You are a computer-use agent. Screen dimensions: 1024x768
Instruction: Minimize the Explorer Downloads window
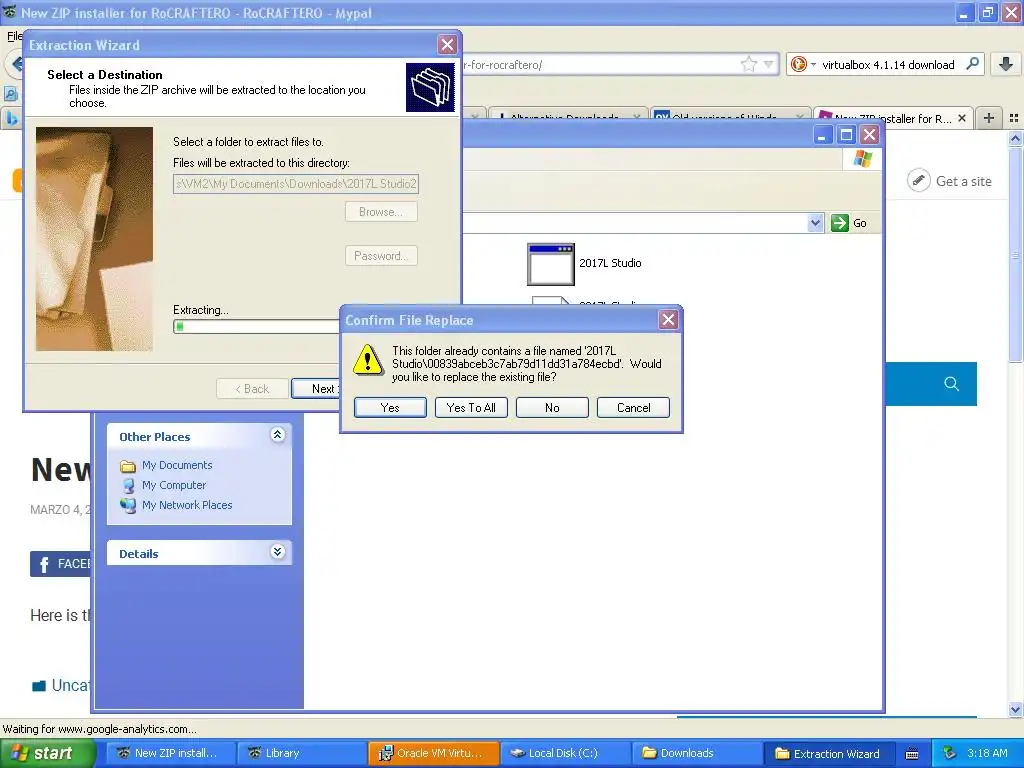[822, 135]
